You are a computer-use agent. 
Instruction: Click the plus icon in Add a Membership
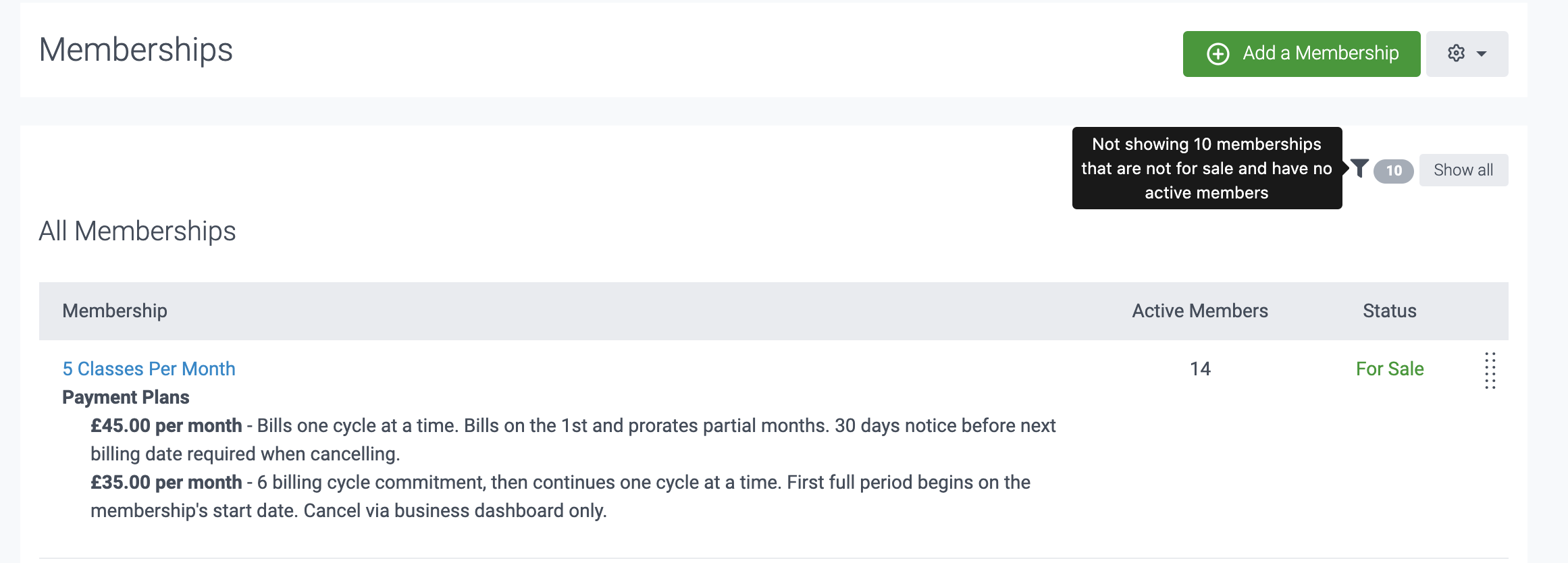pyautogui.click(x=1218, y=54)
